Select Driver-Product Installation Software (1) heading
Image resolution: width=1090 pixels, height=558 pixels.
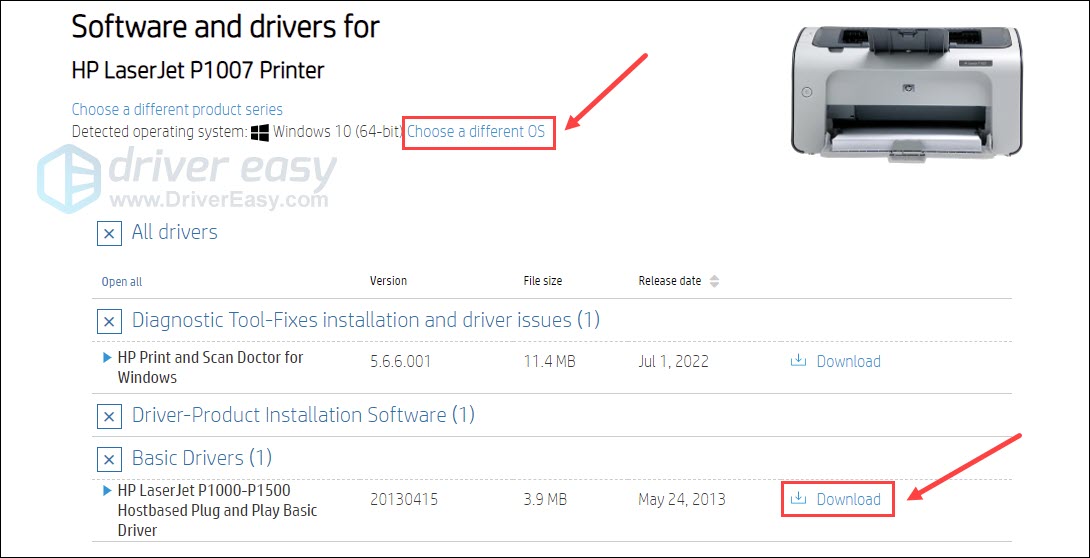(x=303, y=416)
